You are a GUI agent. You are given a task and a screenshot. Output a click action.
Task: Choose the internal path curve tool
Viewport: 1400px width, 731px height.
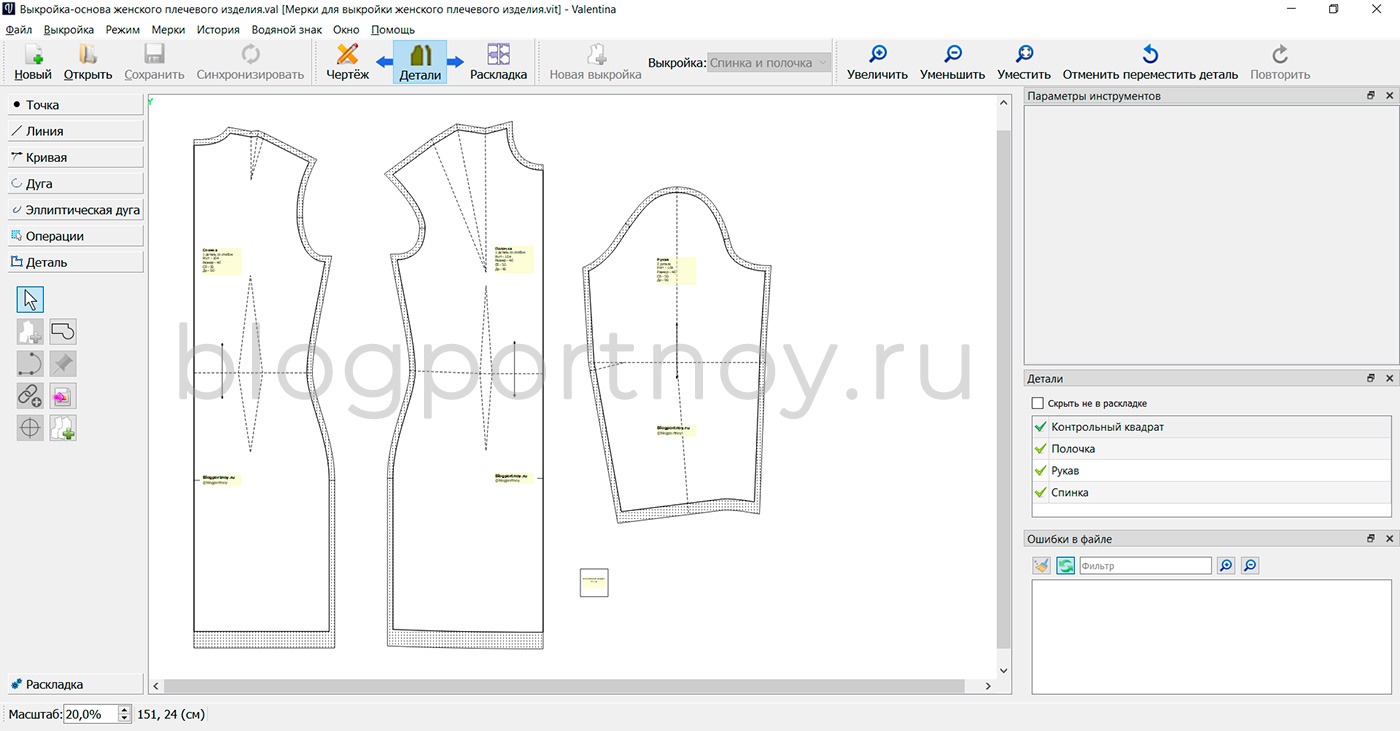pos(30,363)
